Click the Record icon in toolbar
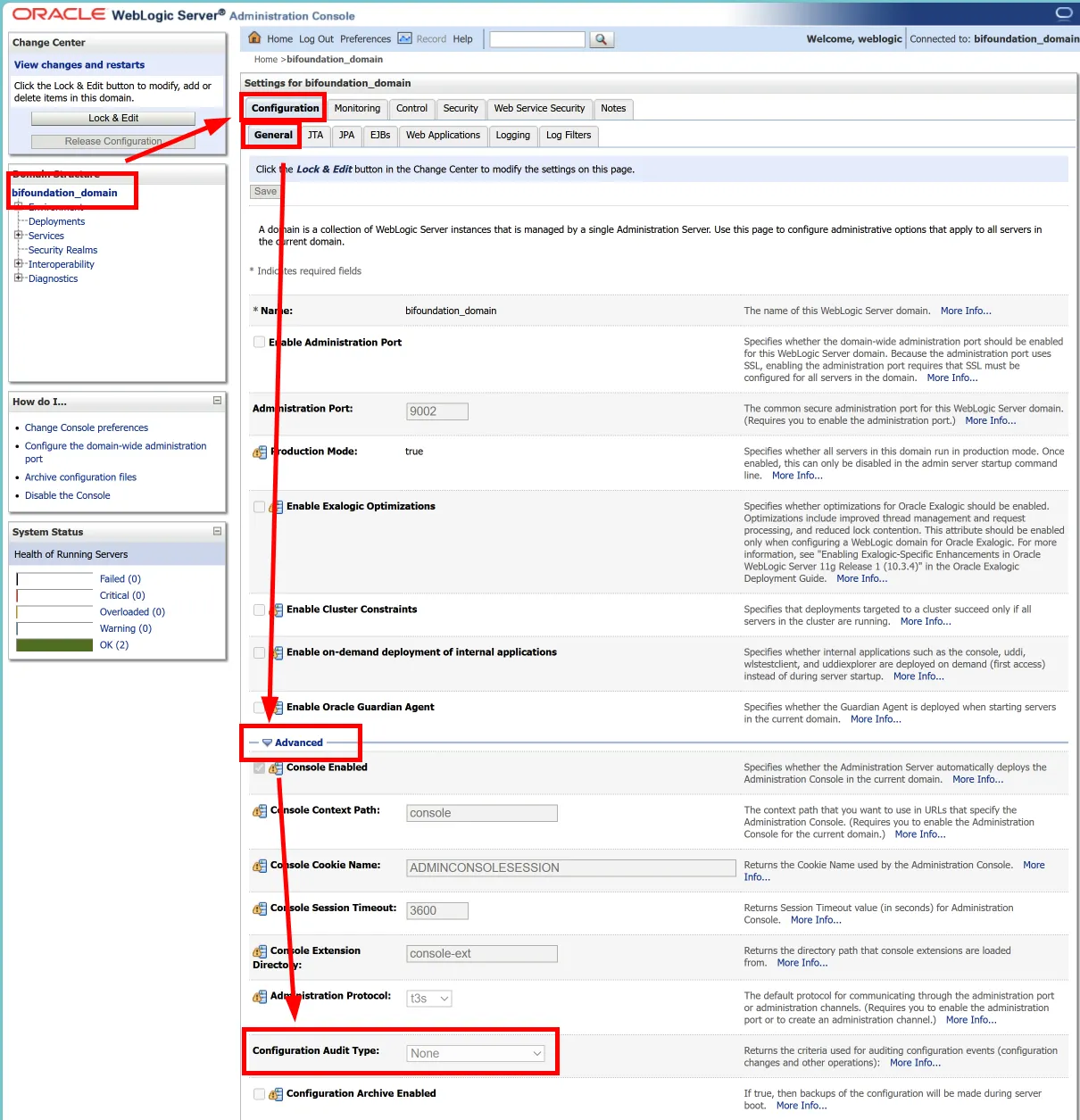The width and height of the screenshot is (1080, 1120). (x=405, y=38)
